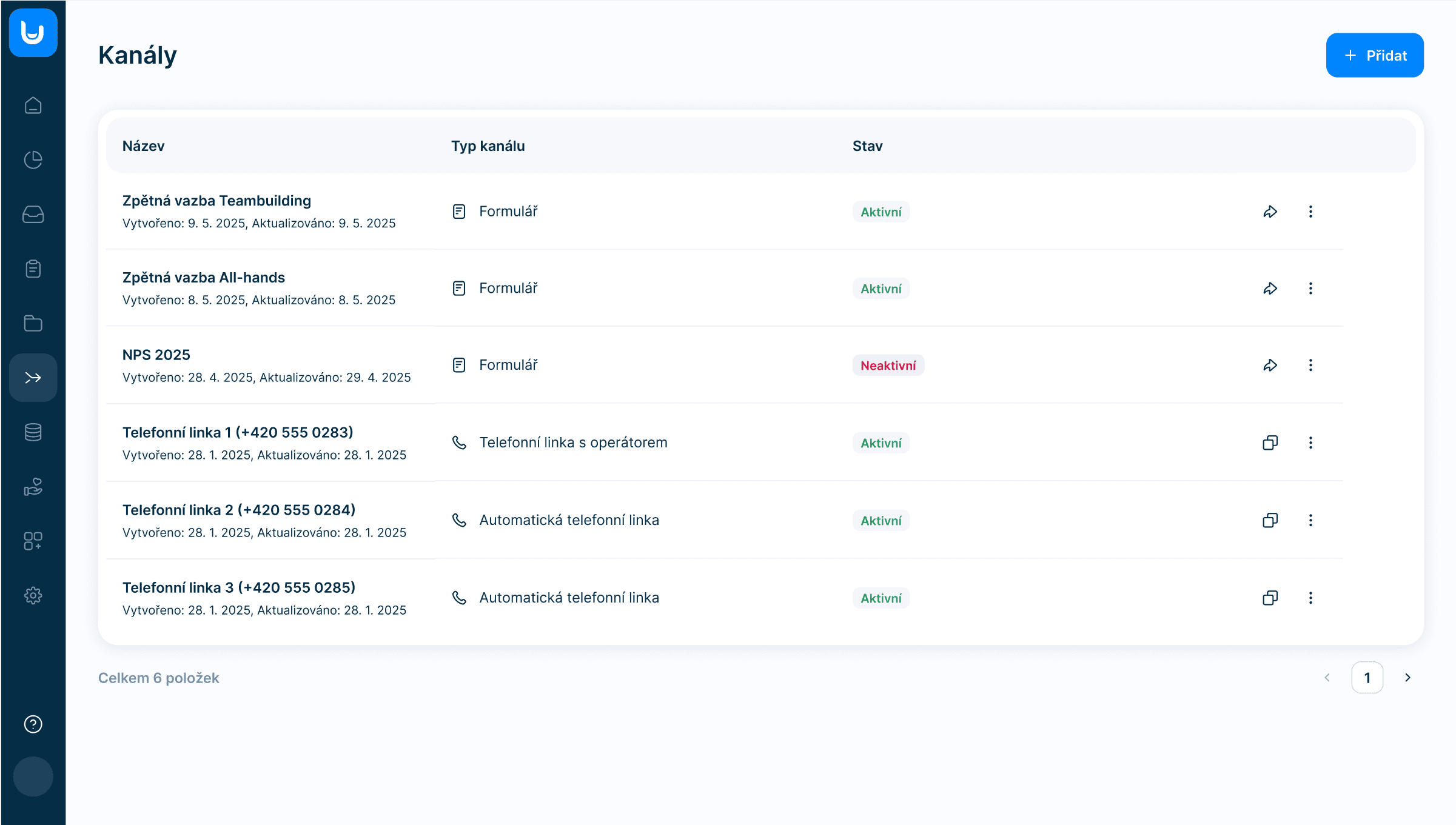Go to the next page arrow

pyautogui.click(x=1408, y=678)
